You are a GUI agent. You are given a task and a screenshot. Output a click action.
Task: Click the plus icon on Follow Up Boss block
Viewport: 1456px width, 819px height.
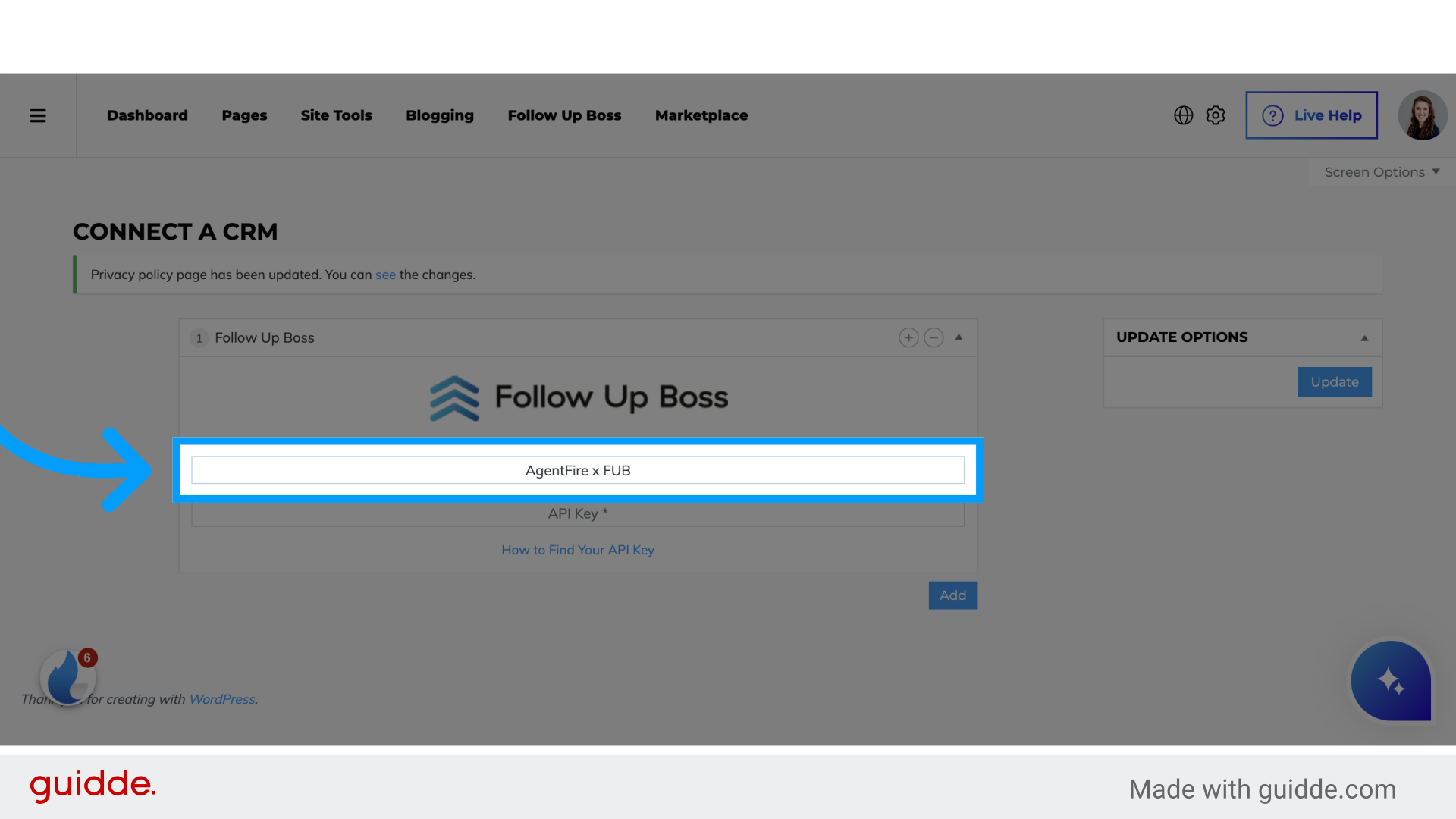908,337
